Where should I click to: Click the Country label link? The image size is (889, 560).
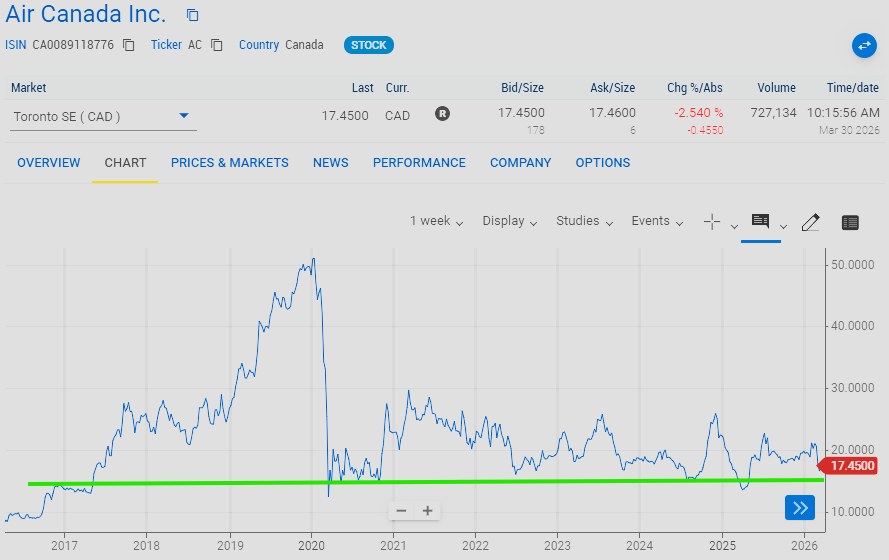(x=259, y=45)
